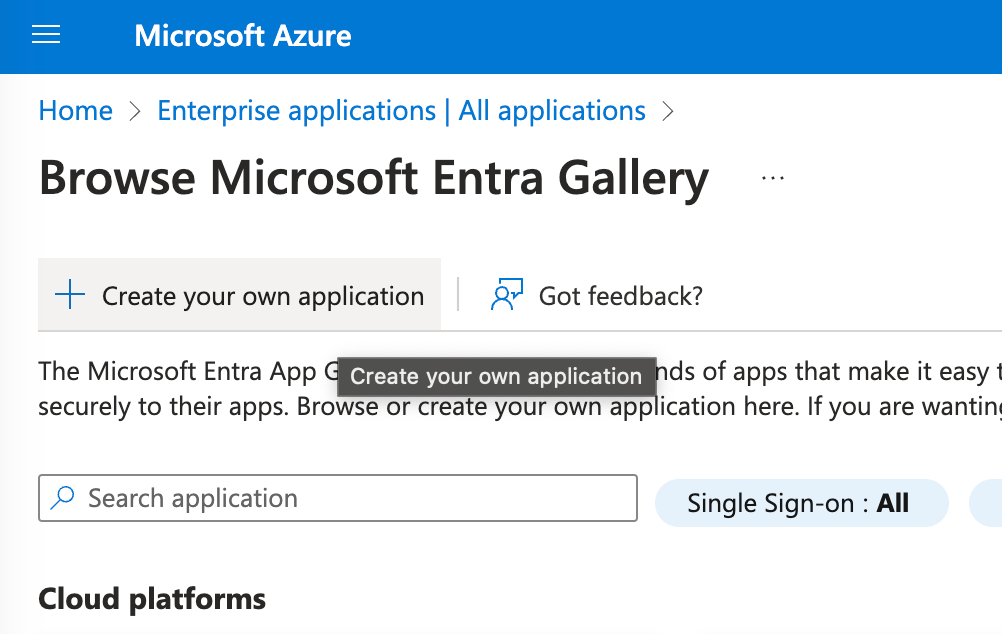Screen dimensions: 1002x634
Task: Select Create your own application label
Action: [263, 296]
